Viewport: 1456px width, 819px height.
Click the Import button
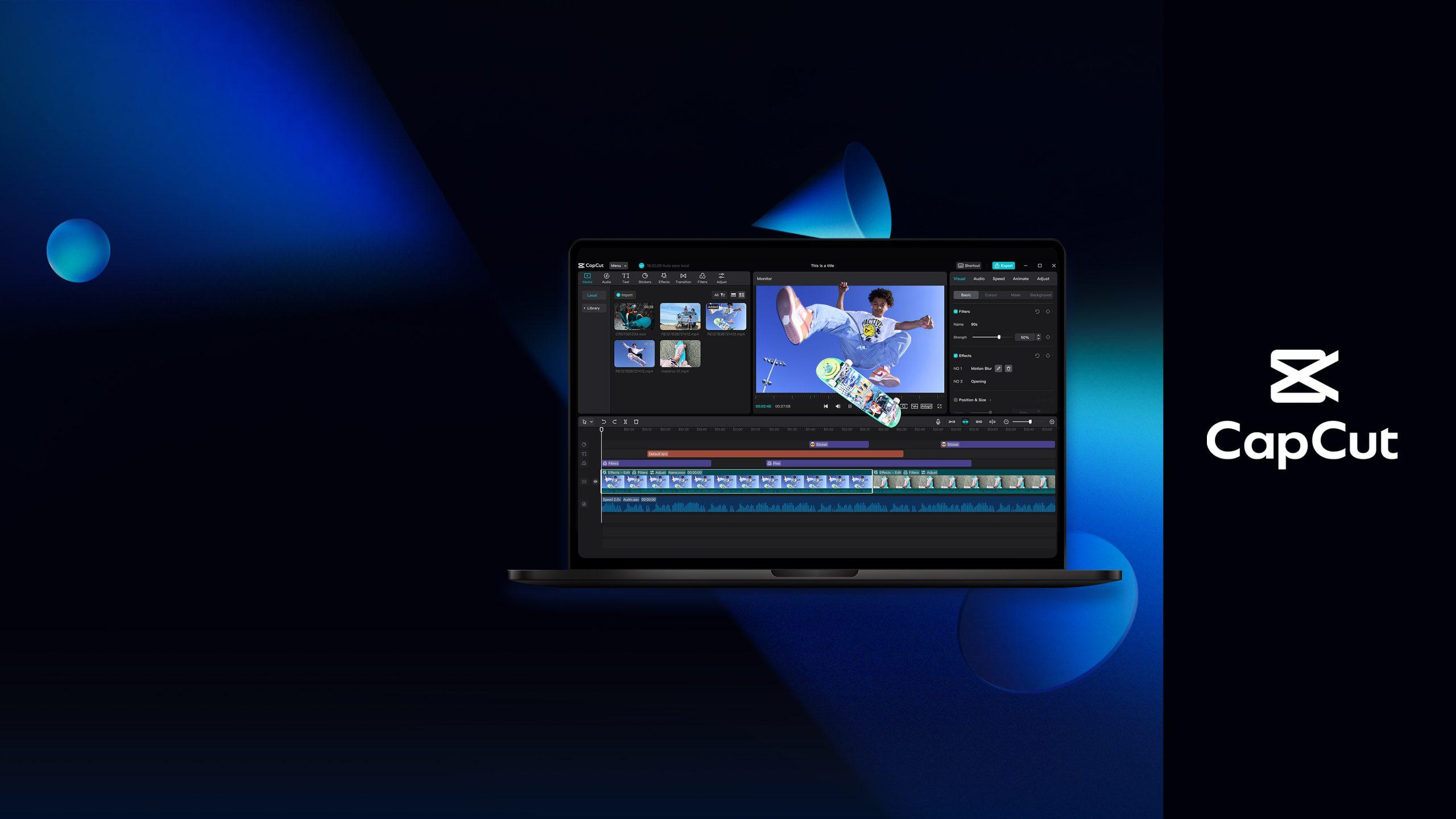[624, 295]
